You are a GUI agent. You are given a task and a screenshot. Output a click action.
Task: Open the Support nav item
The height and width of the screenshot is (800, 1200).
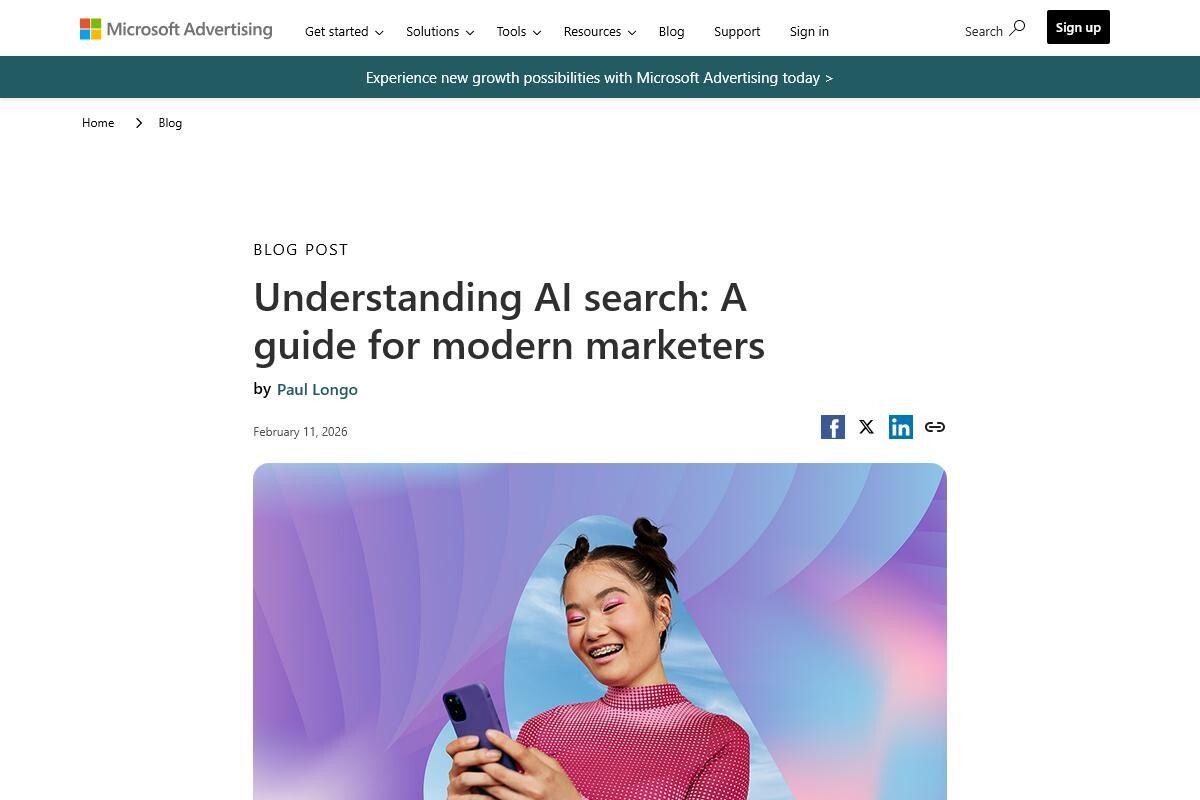pyautogui.click(x=737, y=32)
